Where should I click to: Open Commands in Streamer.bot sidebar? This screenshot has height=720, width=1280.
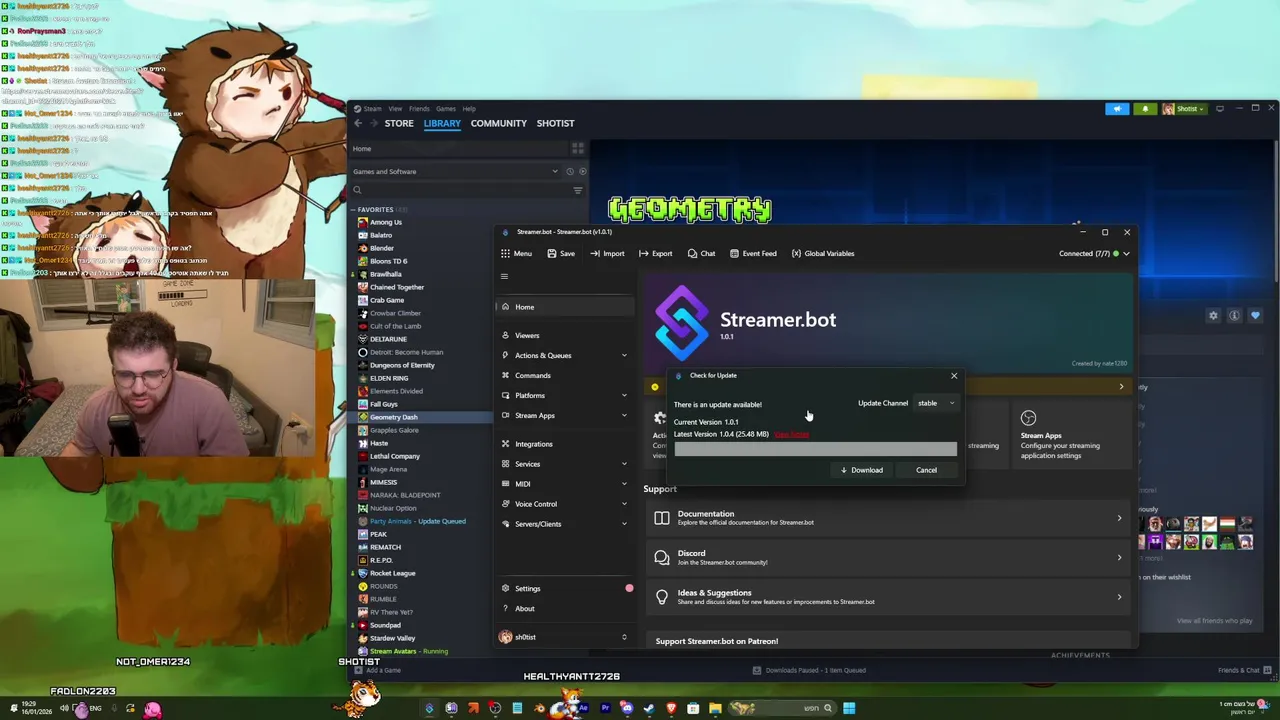pyautogui.click(x=565, y=375)
